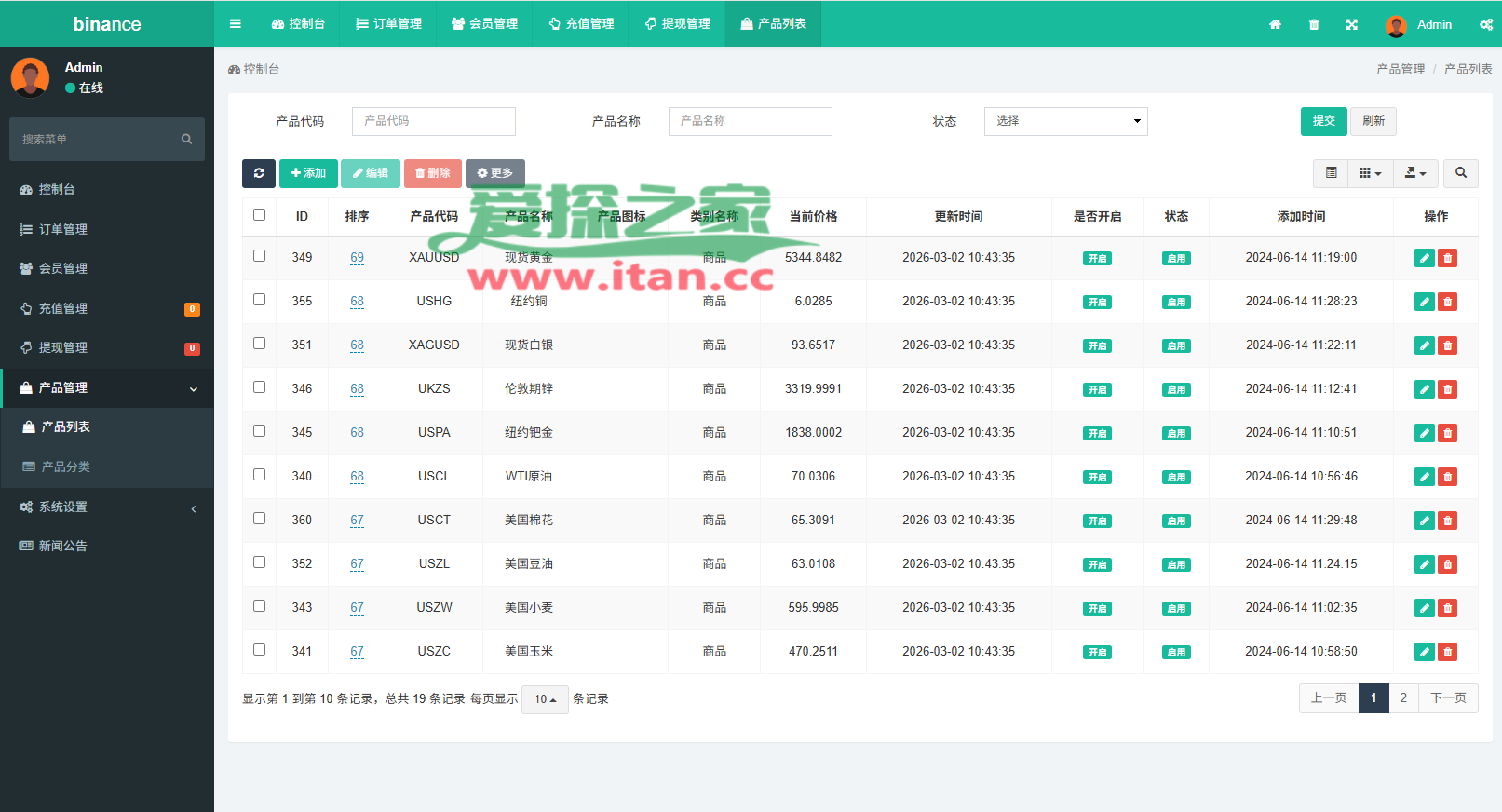Open 会员管理 in top navigation
The image size is (1502, 812).
(x=484, y=24)
